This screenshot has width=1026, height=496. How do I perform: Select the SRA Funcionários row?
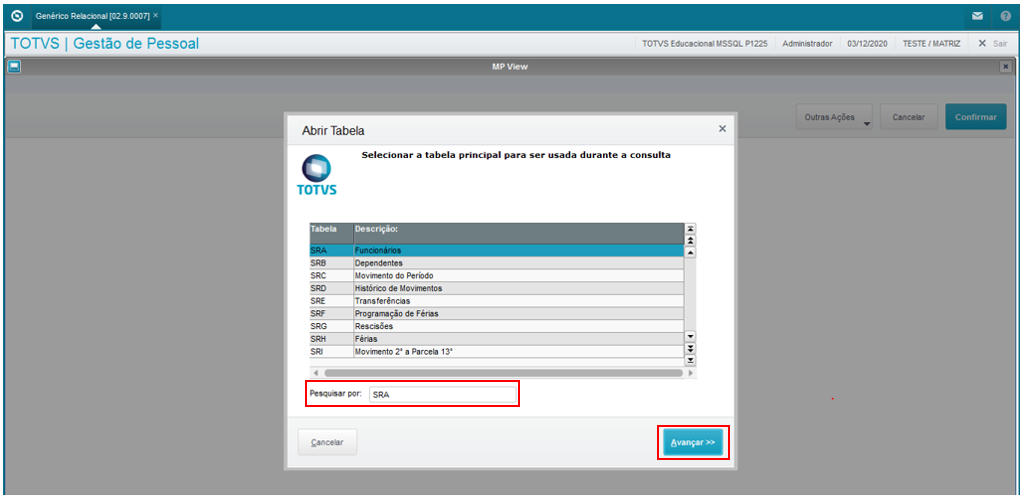pyautogui.click(x=497, y=250)
